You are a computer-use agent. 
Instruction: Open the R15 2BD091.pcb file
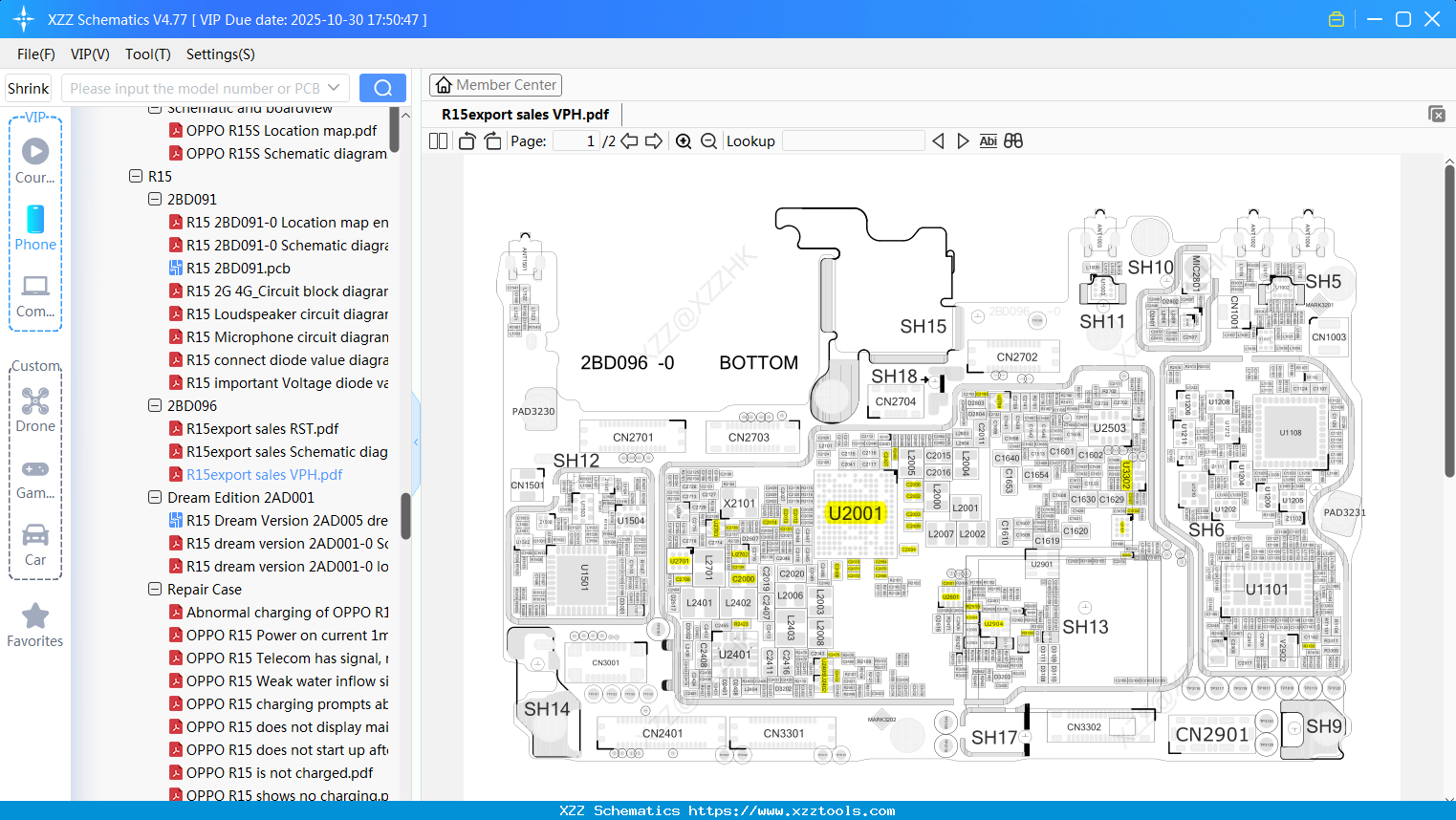click(x=238, y=269)
